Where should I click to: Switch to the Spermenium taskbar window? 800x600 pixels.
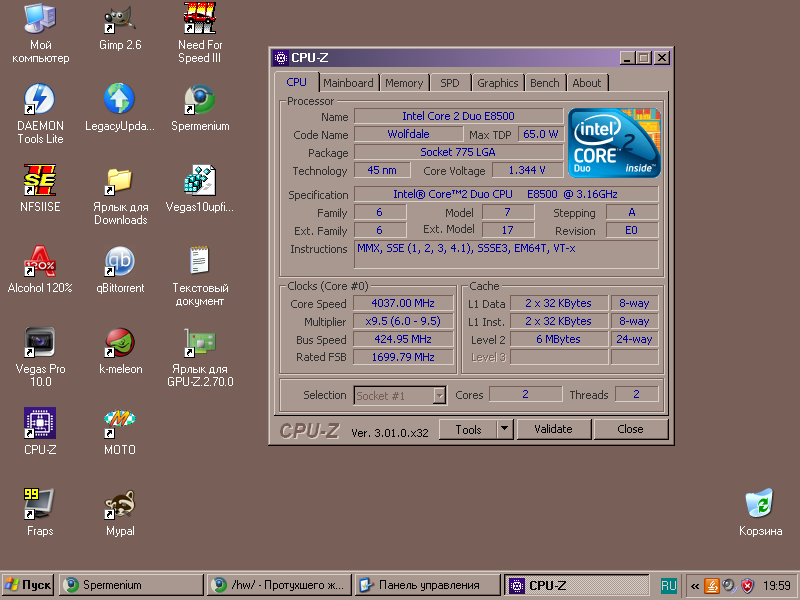pos(132,585)
